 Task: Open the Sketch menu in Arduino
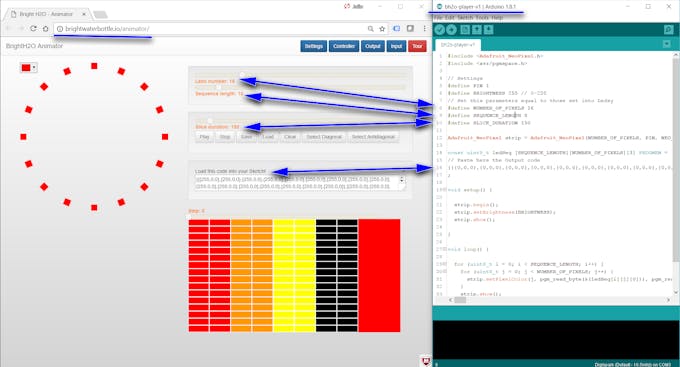point(465,17)
